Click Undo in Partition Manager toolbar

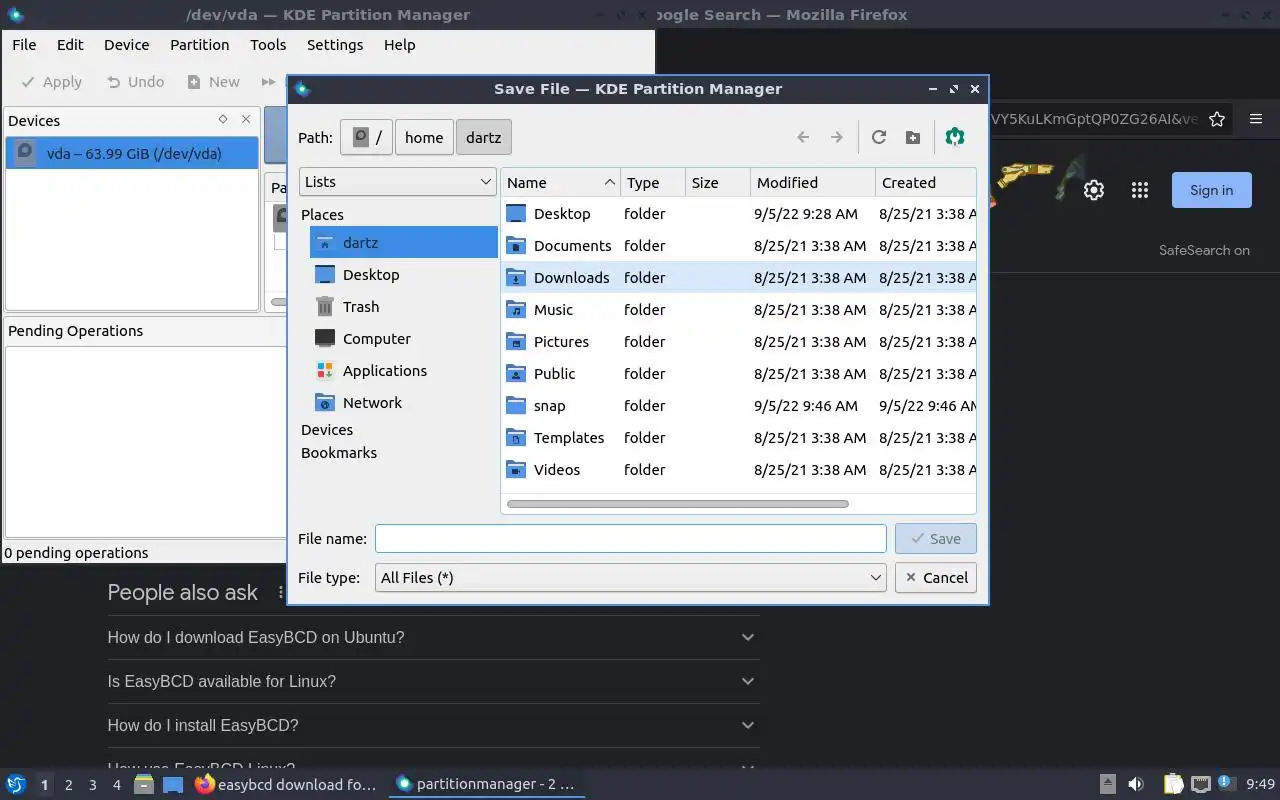135,82
